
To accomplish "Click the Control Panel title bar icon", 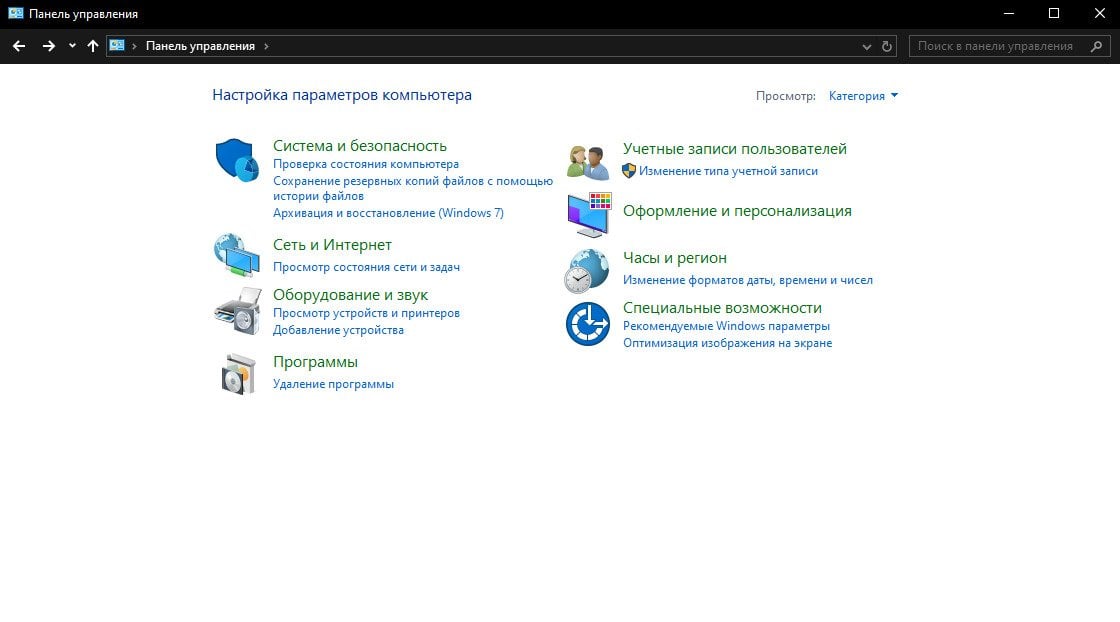I will point(16,14).
